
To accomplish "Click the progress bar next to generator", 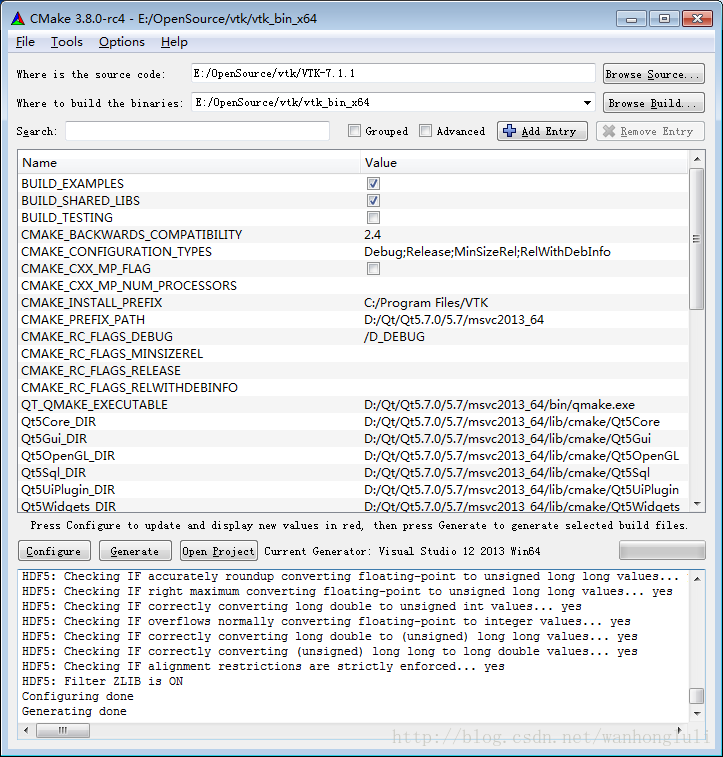I will click(662, 551).
